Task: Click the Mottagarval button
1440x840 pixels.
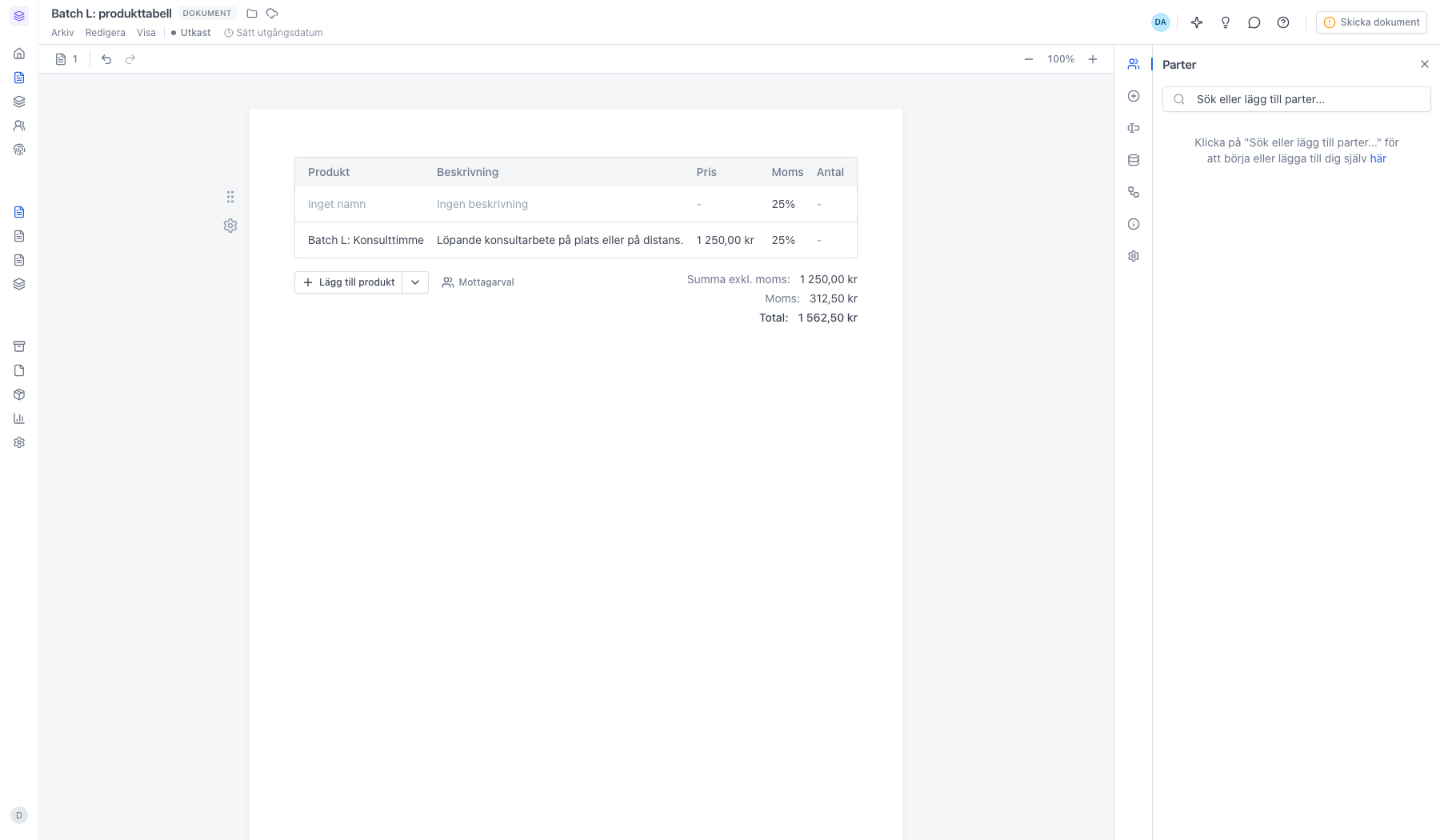Action: [478, 282]
